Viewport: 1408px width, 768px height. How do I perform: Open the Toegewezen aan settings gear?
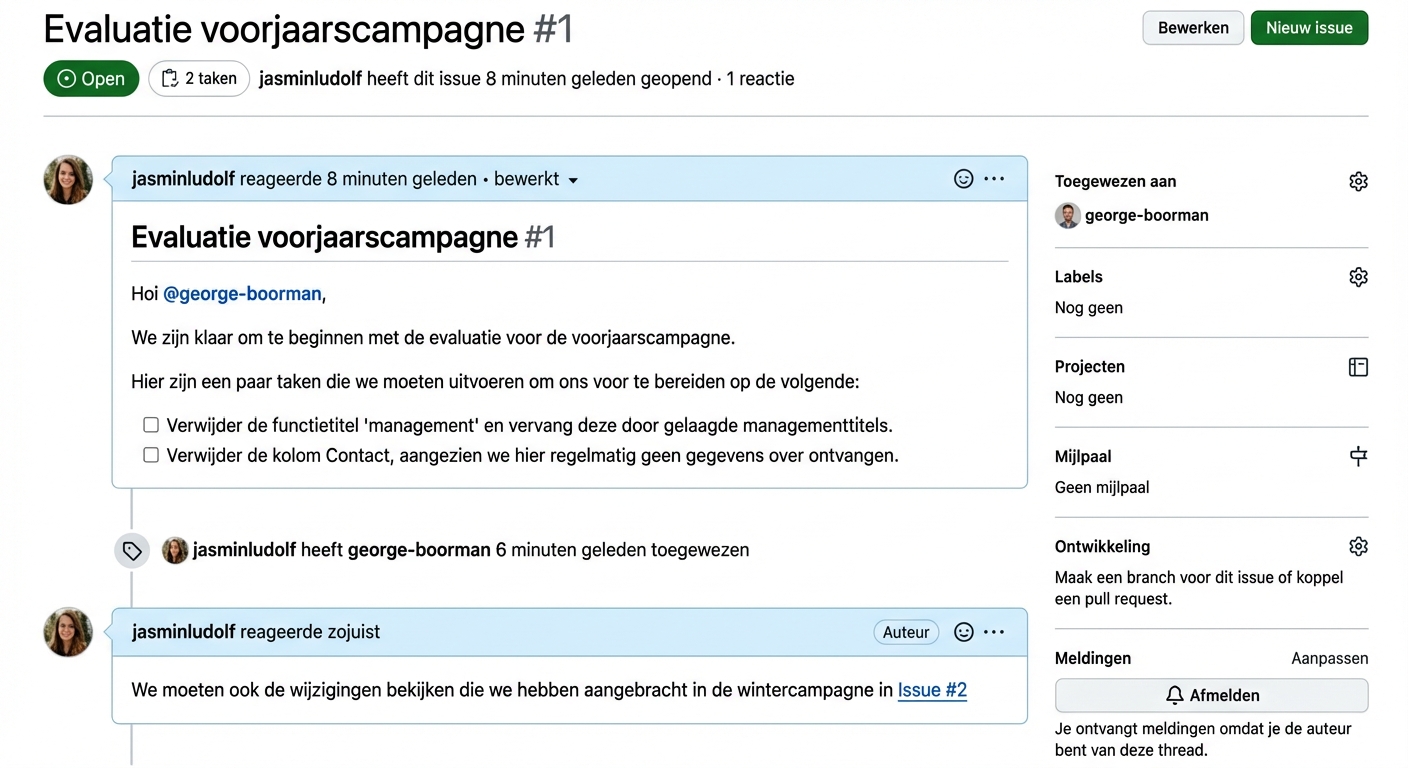tap(1358, 181)
